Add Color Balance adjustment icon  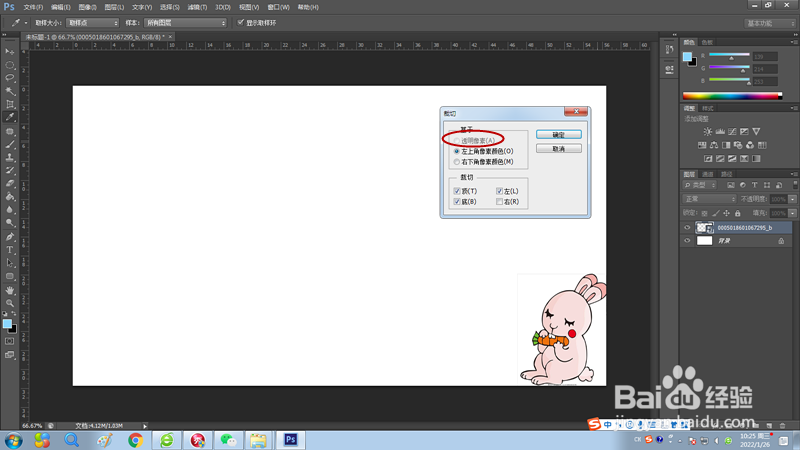tap(714, 145)
